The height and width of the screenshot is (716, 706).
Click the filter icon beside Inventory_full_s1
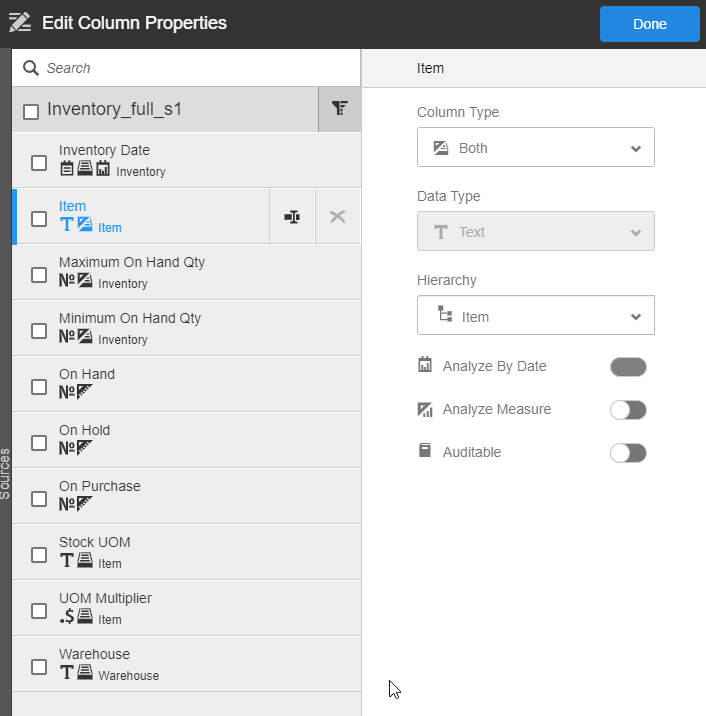coord(340,109)
